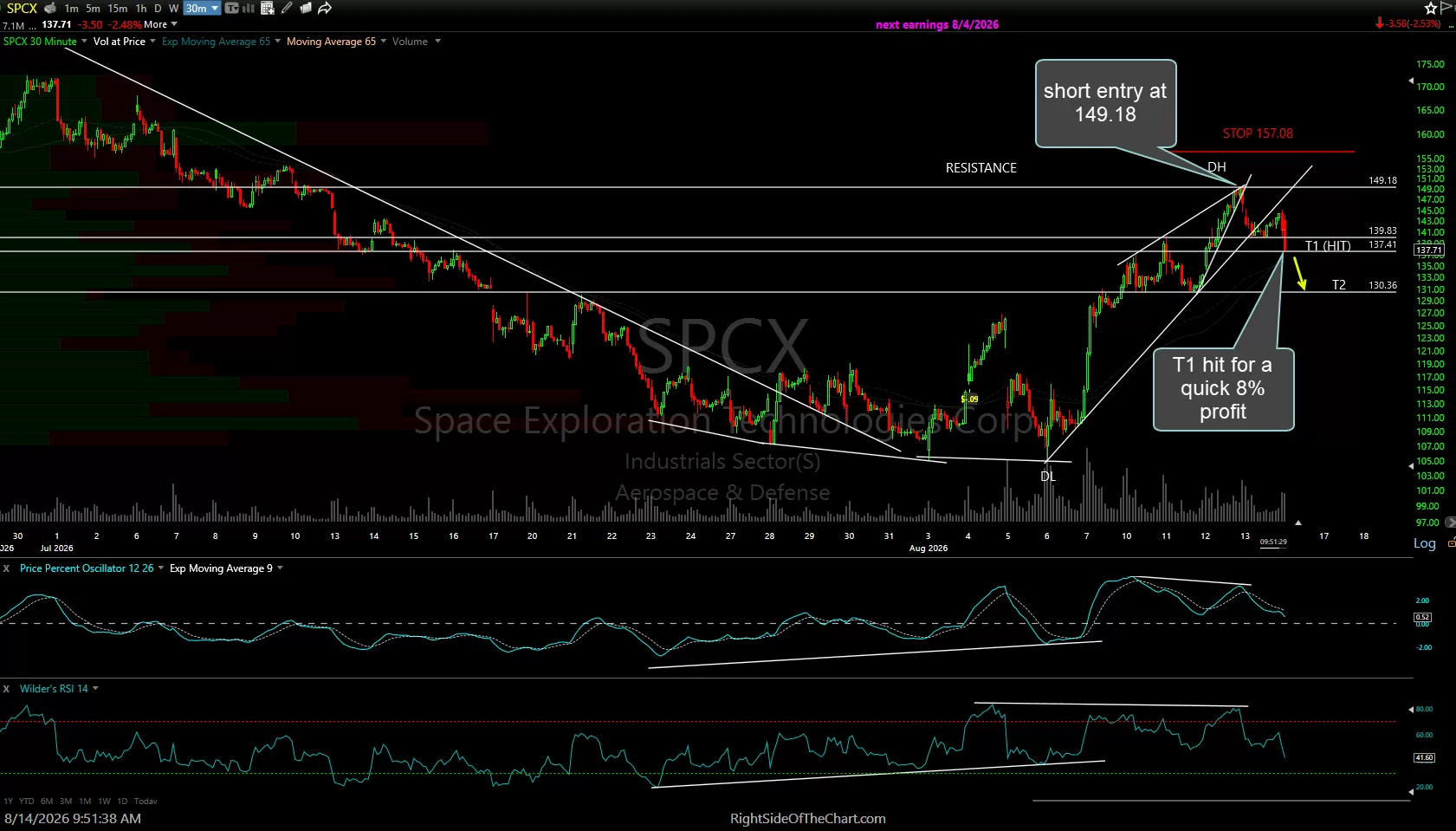Set chart range to Today

coord(146,802)
